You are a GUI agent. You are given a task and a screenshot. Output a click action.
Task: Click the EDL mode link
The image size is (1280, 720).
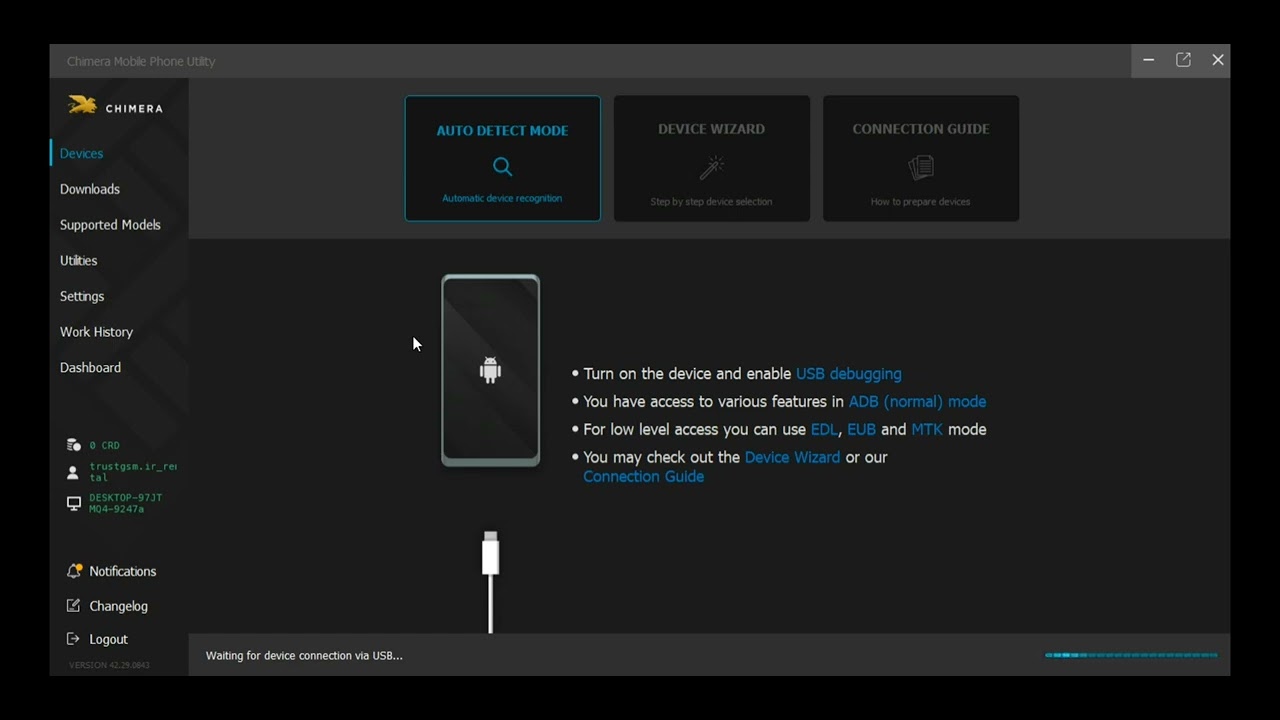[825, 430]
